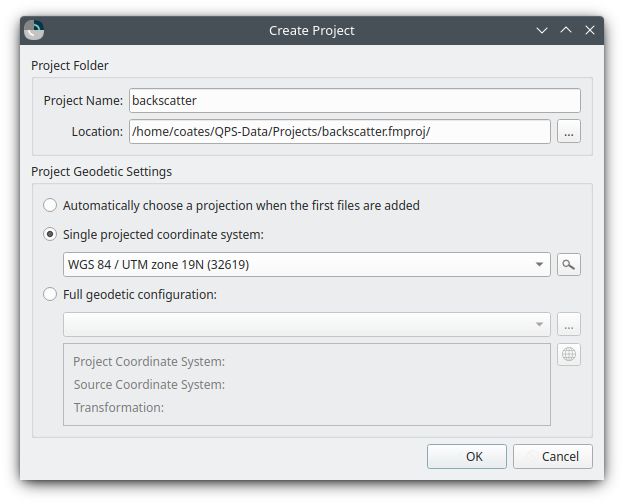Click the Project Name text field
Image resolution: width=624 pixels, height=504 pixels.
click(354, 101)
